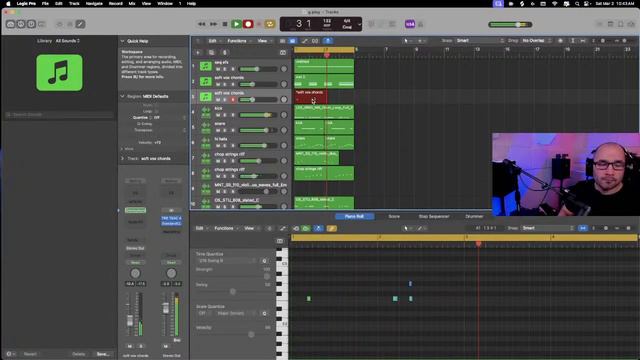640x360 pixels.
Task: Start playback with the green Play button
Action: coord(236,24)
